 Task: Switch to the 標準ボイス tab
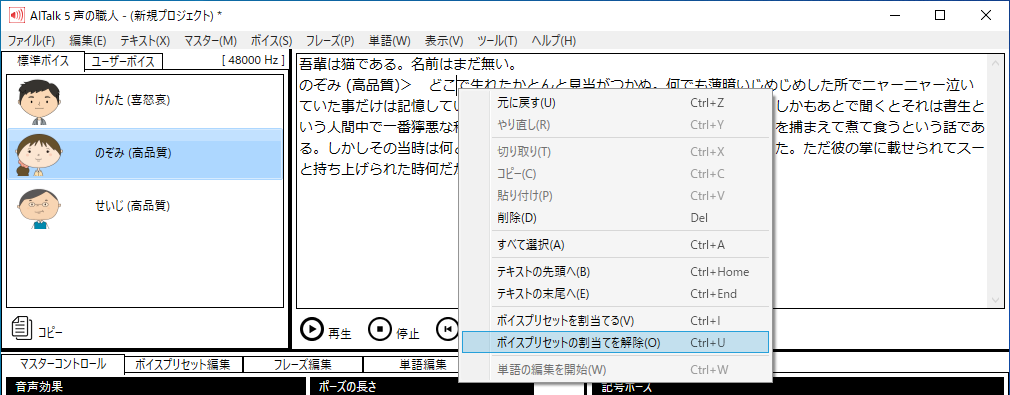coord(43,61)
